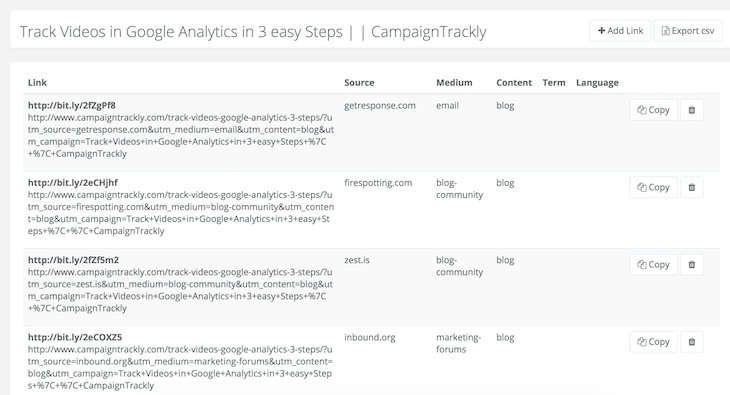Viewport: 730px width, 395px height.
Task: Select blog content cell in firespotting.com row
Action: click(505, 183)
